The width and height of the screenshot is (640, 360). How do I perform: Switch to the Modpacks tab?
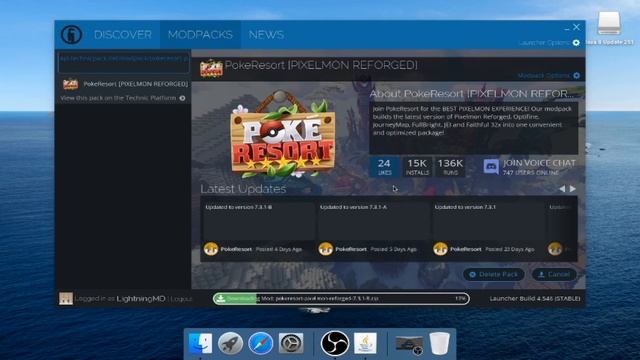(200, 35)
